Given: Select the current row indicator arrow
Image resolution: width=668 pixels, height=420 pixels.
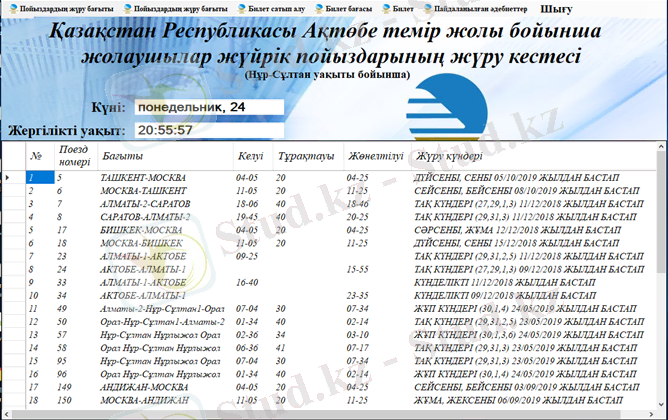Looking at the screenshot, I should [7, 177].
